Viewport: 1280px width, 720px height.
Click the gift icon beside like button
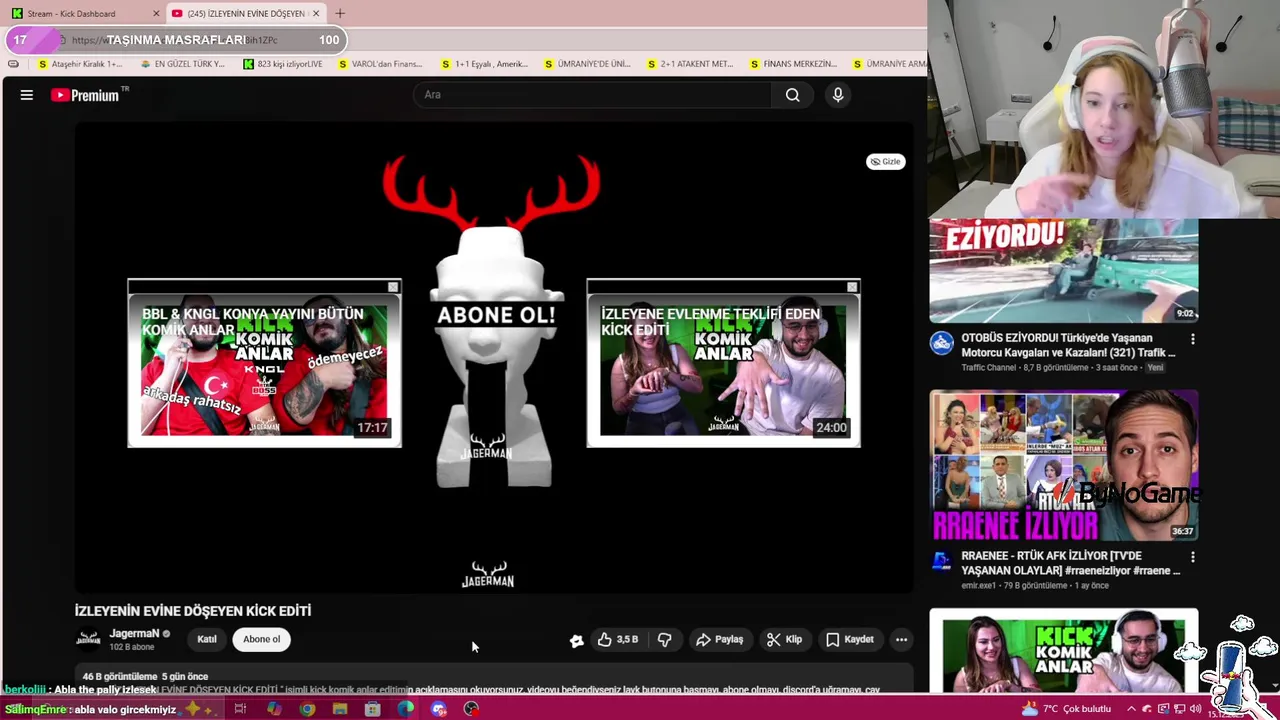click(576, 640)
